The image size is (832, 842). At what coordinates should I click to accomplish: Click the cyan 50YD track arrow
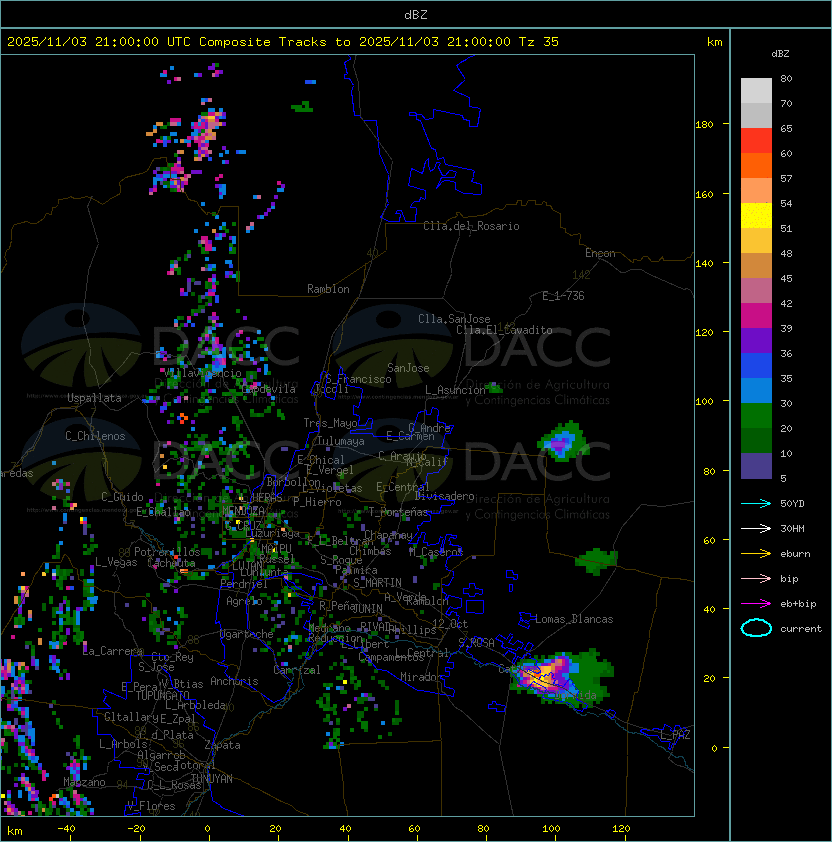(756, 503)
